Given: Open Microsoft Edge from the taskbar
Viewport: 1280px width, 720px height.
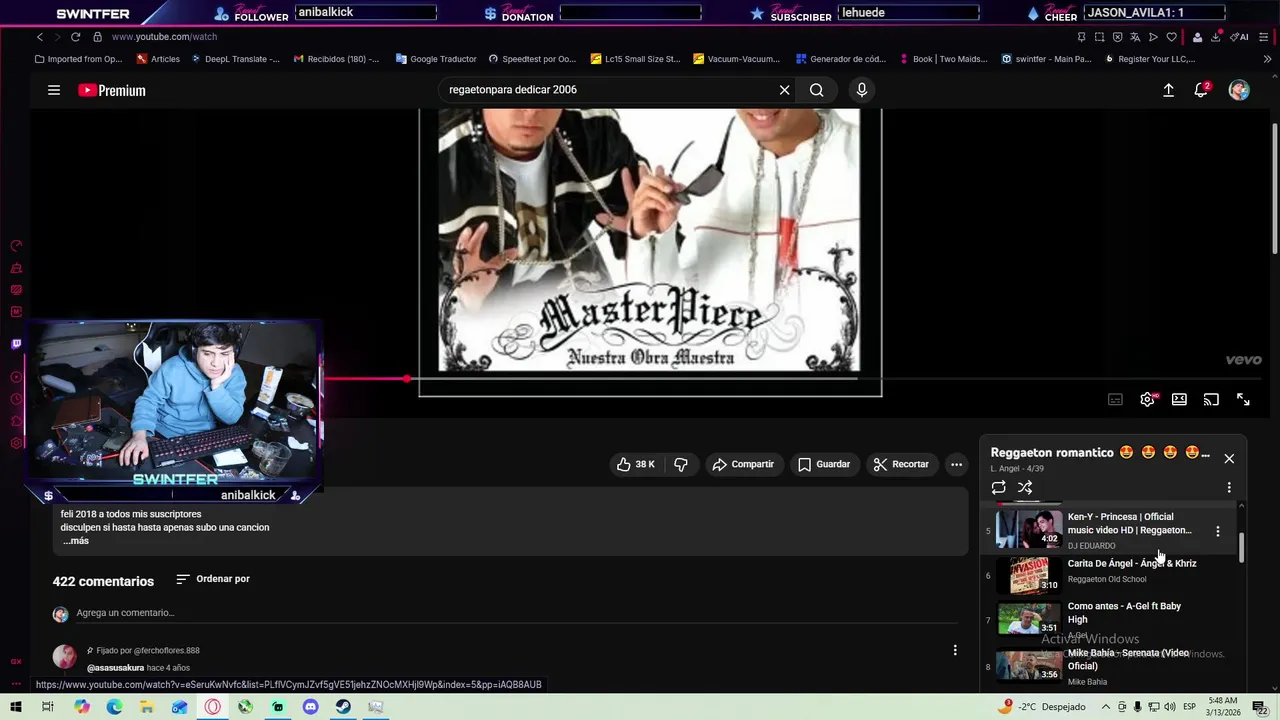Looking at the screenshot, I should 114,707.
